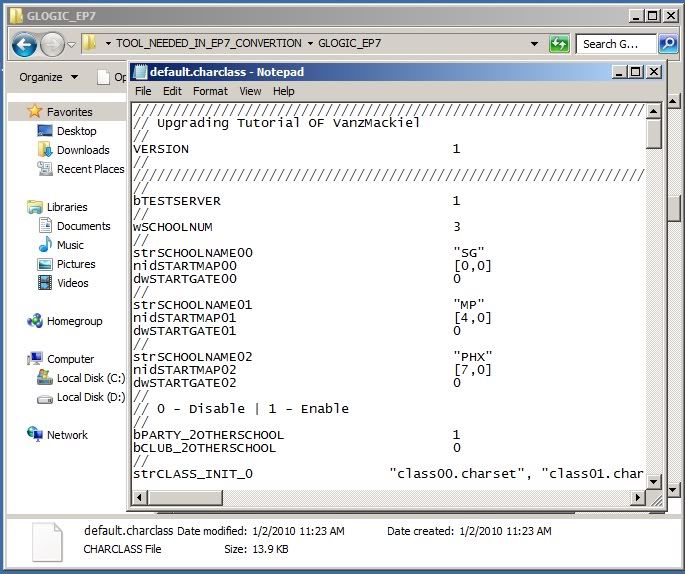Open the Desktop favorites icon
Screen dimensions: 685x574
tap(45, 131)
